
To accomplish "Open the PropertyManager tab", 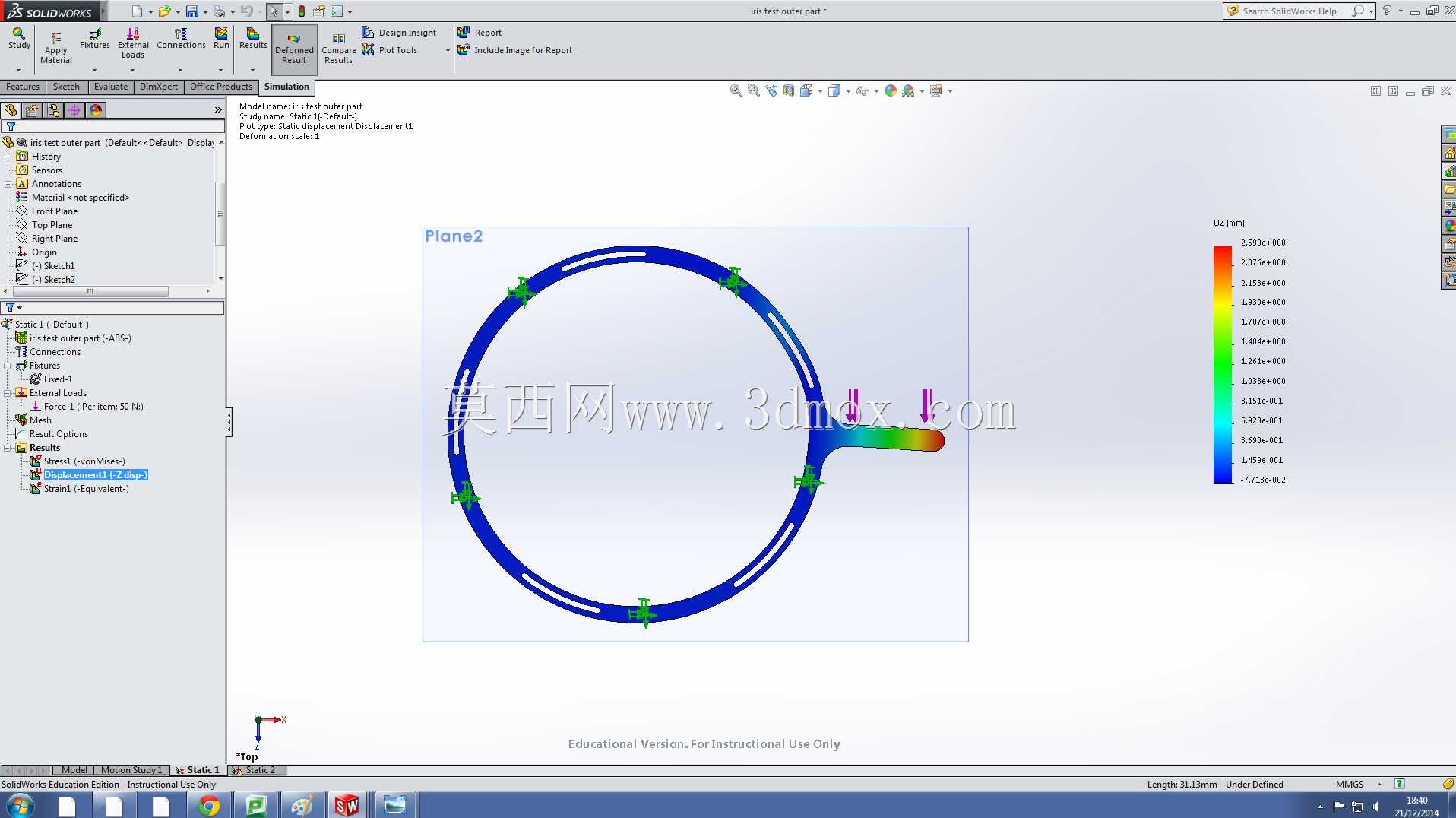I will click(x=32, y=110).
